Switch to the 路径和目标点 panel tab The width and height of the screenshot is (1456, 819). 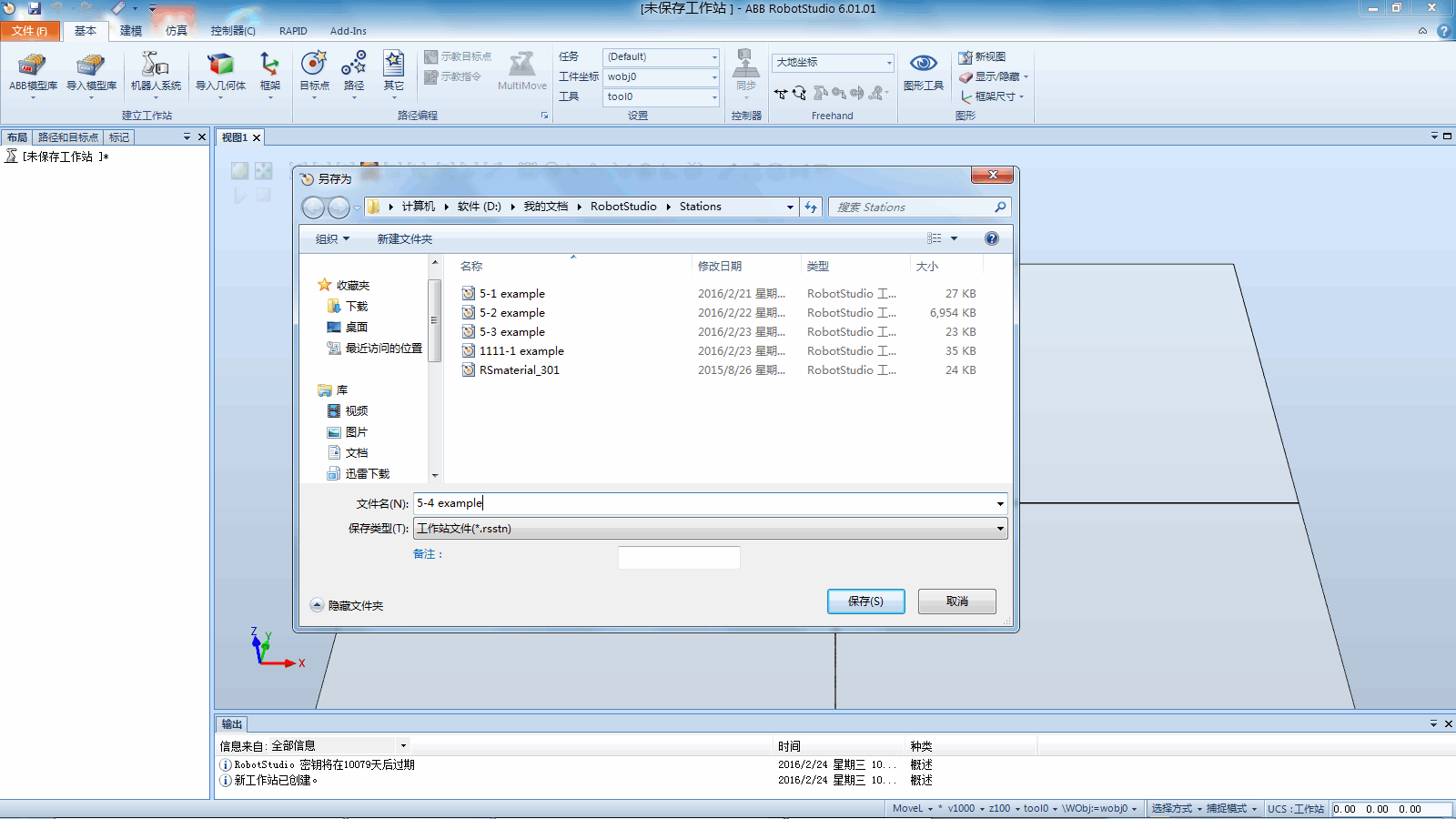tap(68, 137)
